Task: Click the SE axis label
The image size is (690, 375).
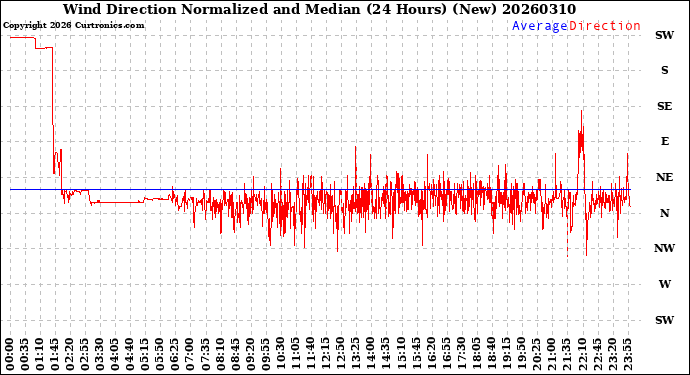Action: click(x=664, y=106)
